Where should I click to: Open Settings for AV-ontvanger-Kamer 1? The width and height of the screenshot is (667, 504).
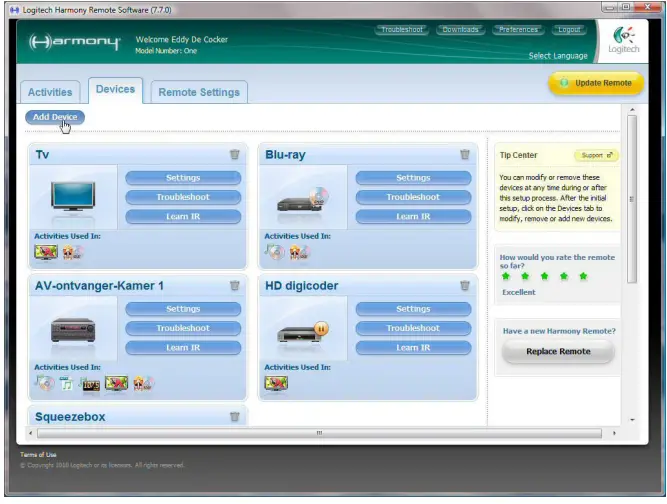(183, 309)
